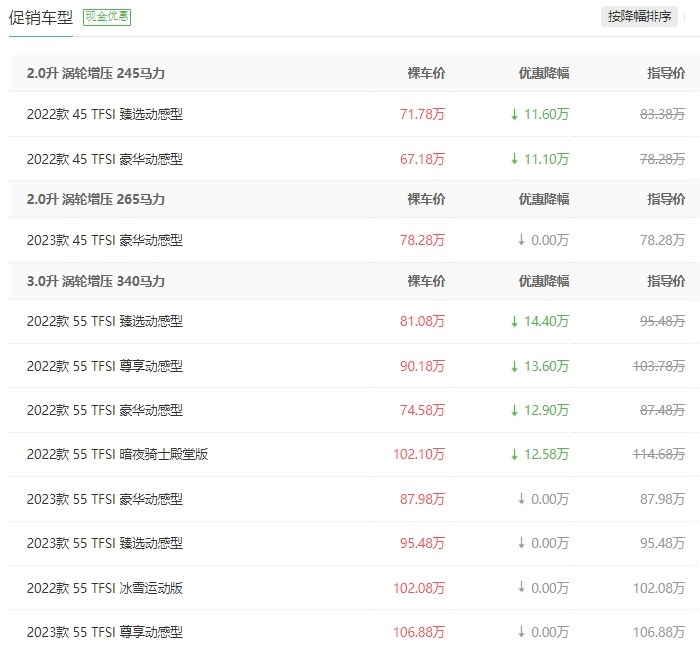Screen dimensions: 700x654
Task: Open 2023款 55 TFSI 豪华动感型 model
Action: pos(105,499)
